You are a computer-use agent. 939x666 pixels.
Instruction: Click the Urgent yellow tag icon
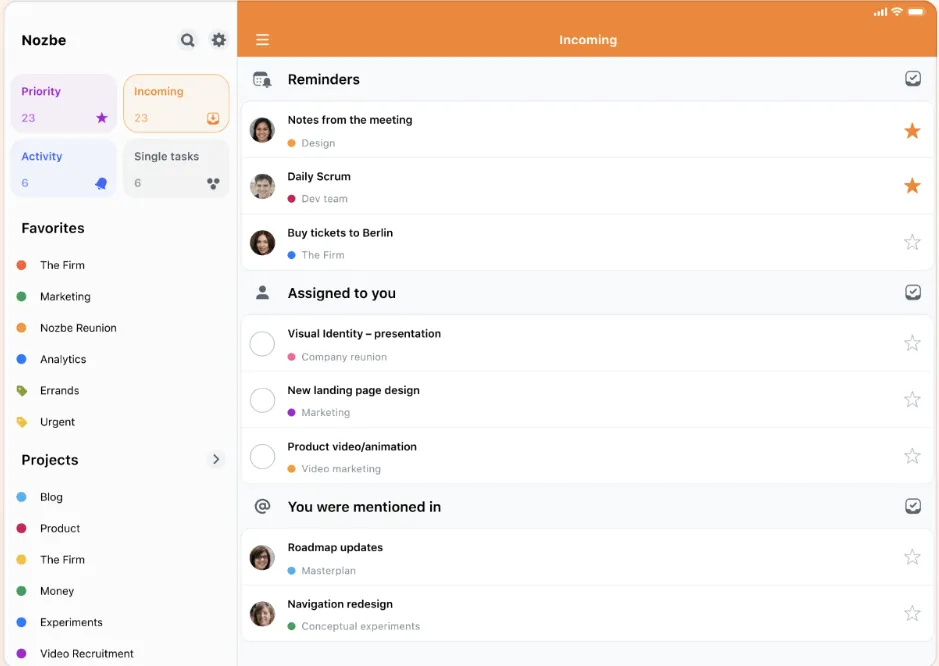(x=22, y=422)
